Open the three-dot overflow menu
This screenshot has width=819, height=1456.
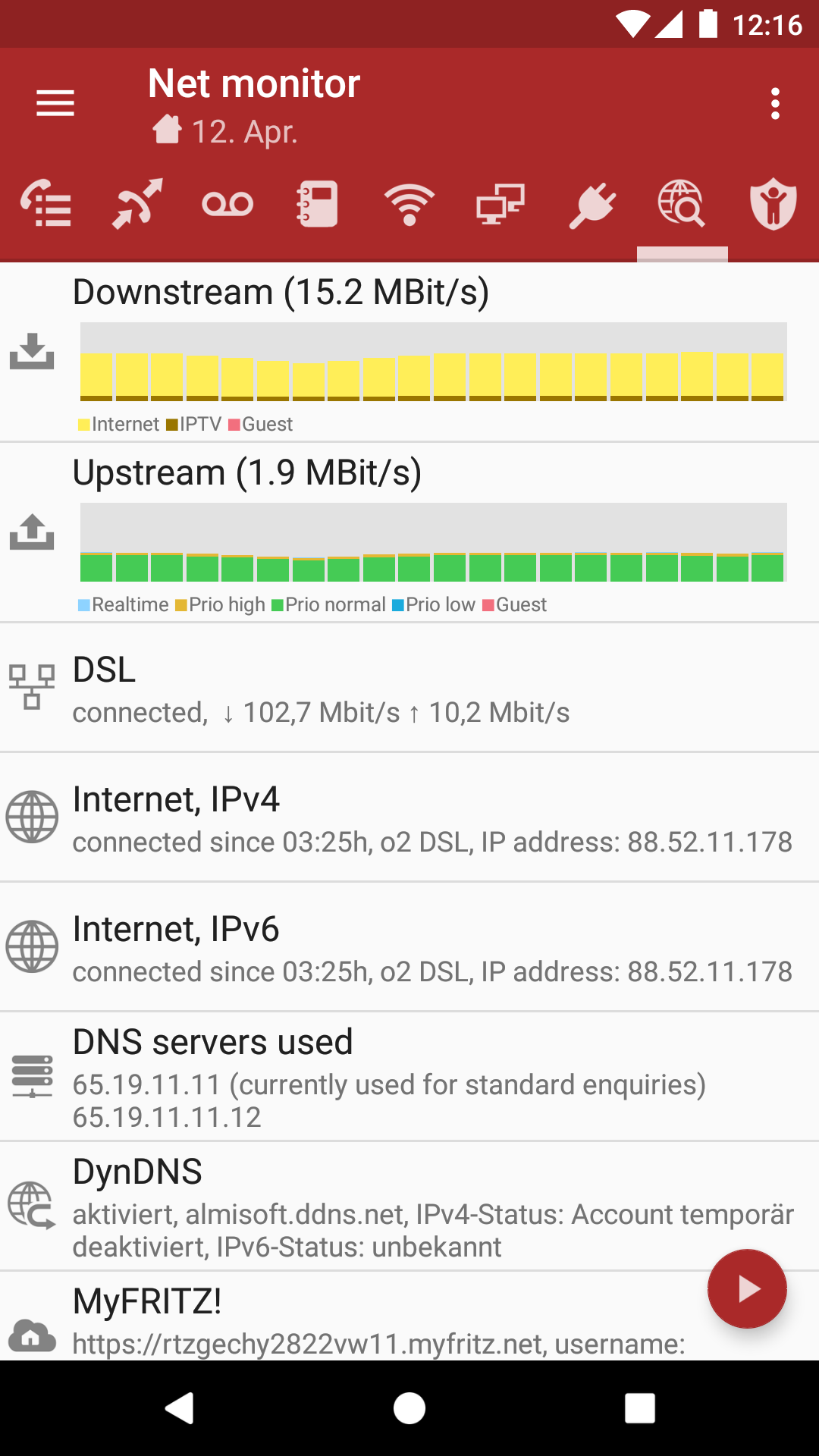[x=774, y=103]
